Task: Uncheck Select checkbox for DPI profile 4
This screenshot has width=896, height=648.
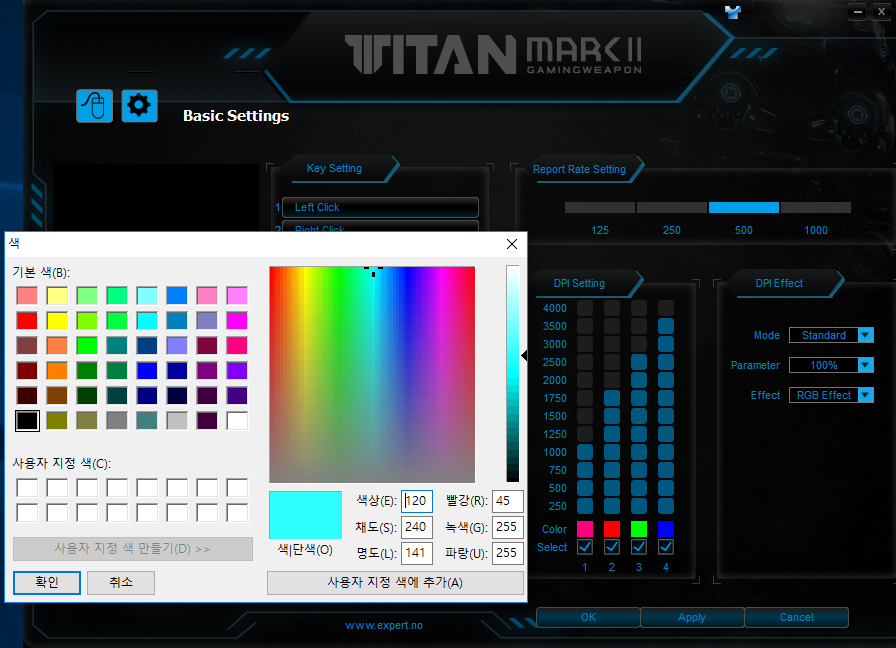Action: click(666, 547)
